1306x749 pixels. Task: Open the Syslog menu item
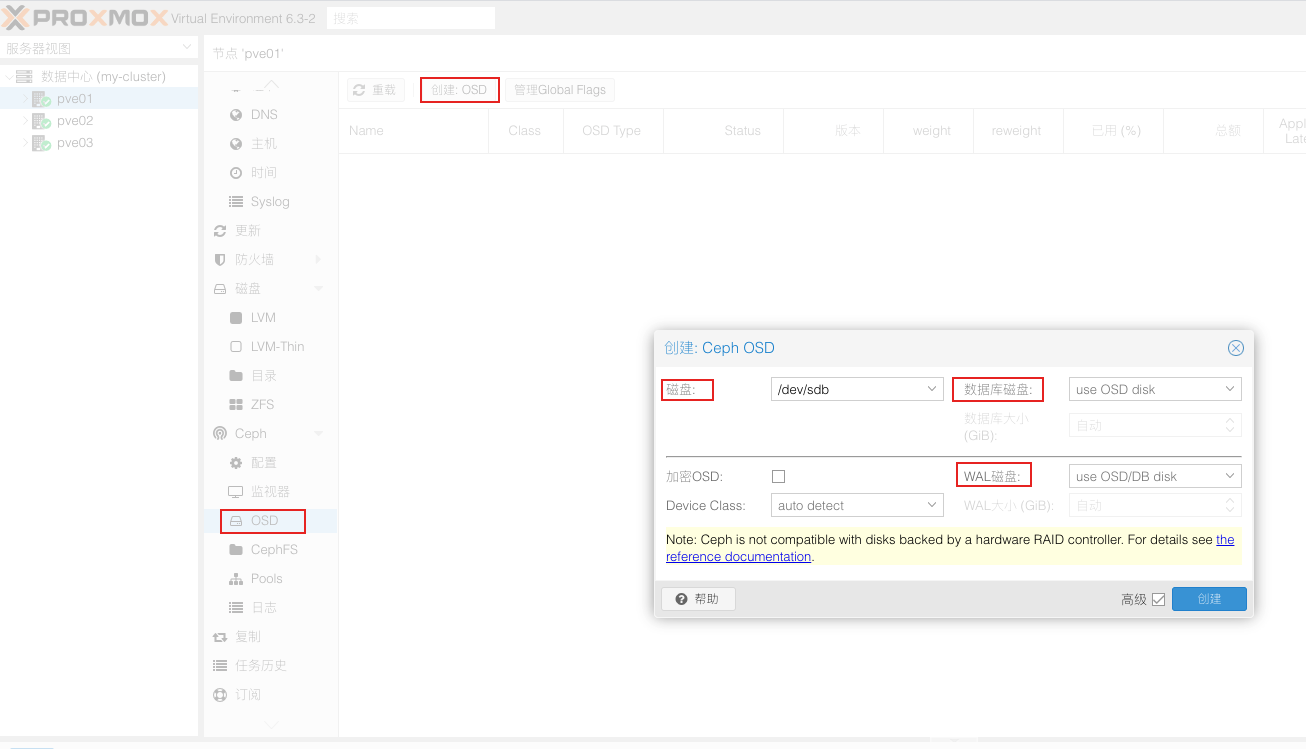click(271, 202)
